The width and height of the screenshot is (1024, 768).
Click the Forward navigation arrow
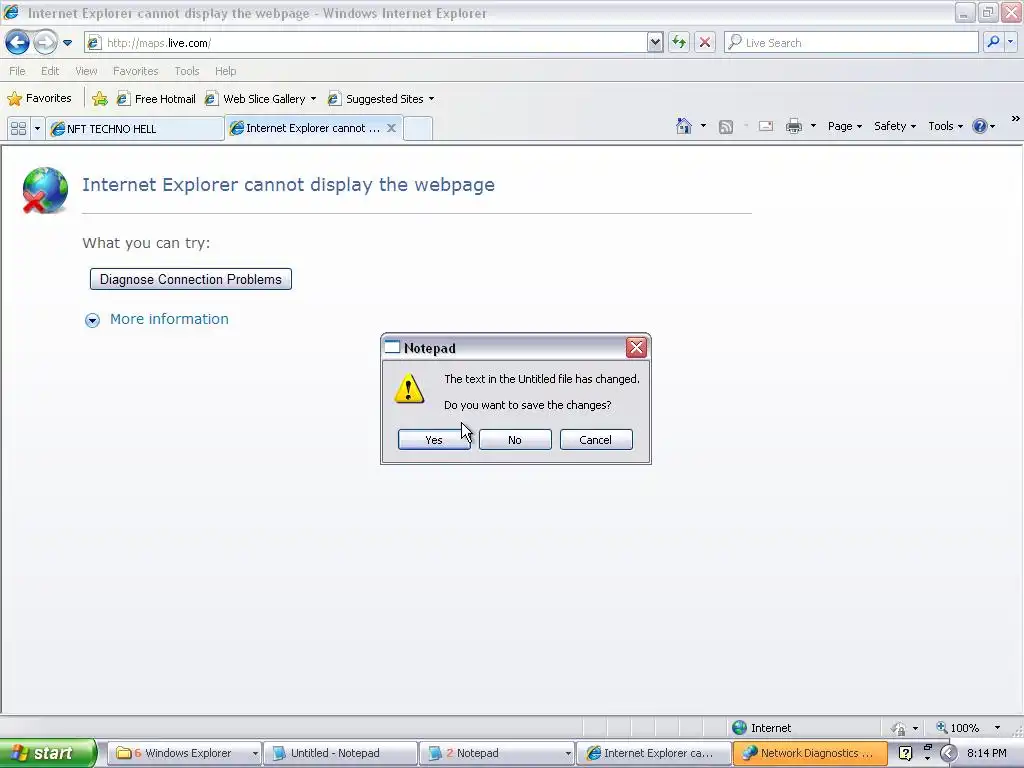coord(44,43)
